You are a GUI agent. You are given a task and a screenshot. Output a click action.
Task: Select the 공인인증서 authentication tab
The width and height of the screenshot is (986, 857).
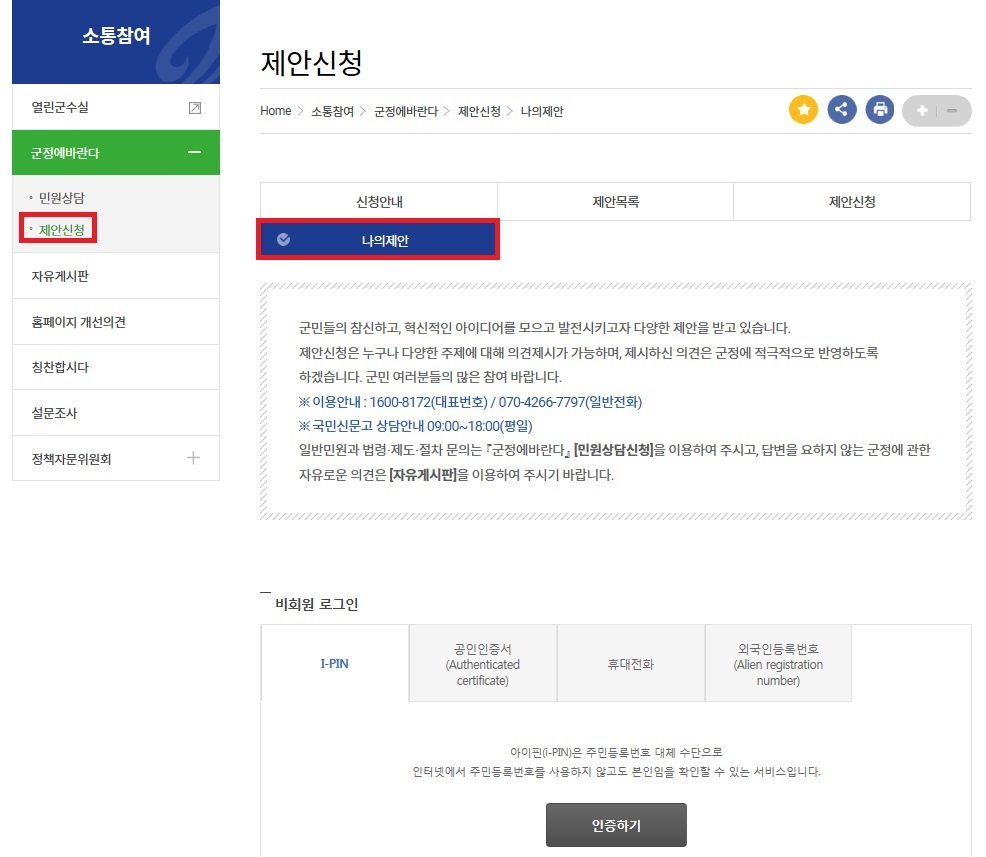pyautogui.click(x=482, y=662)
